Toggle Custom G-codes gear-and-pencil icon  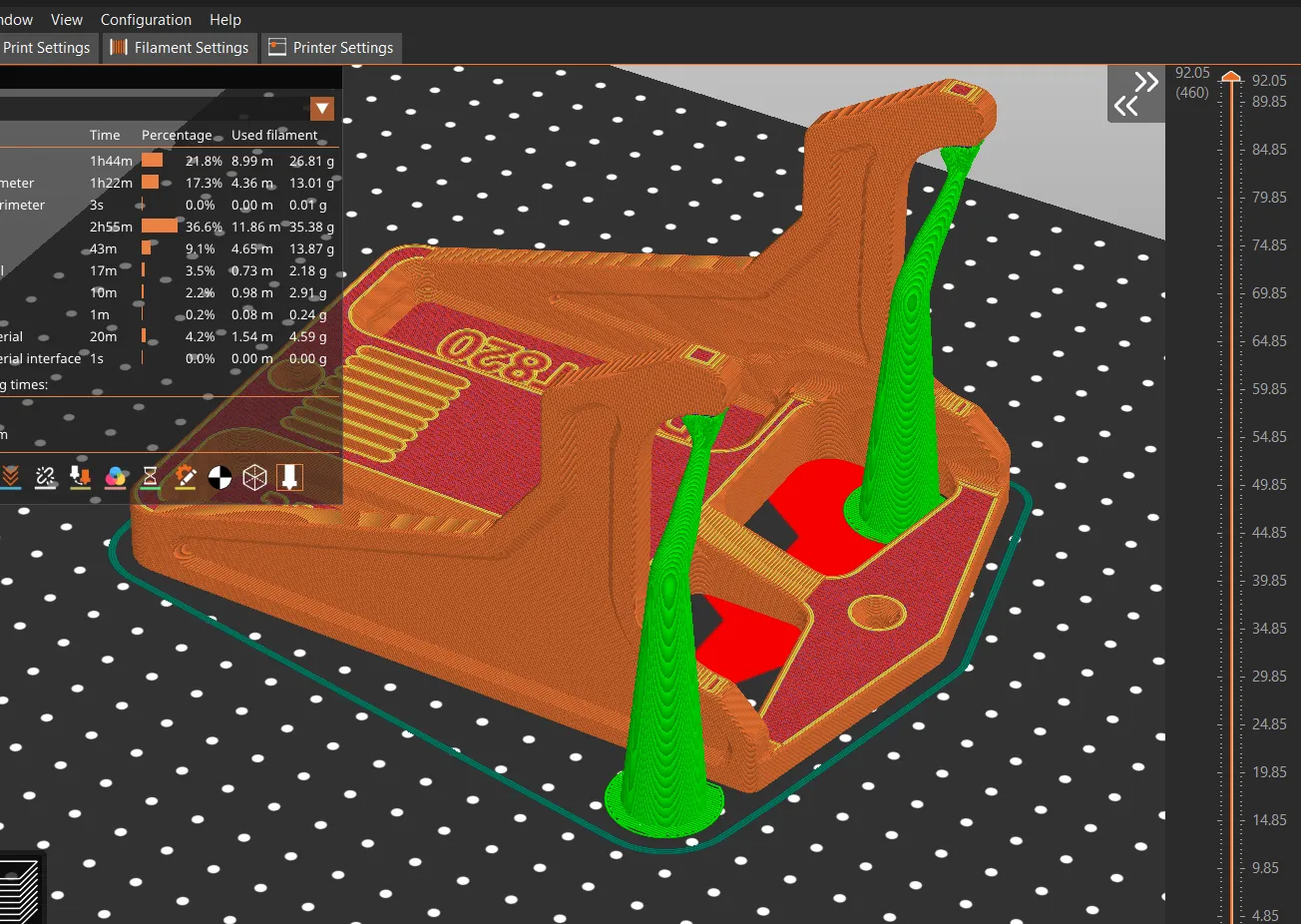coord(185,477)
